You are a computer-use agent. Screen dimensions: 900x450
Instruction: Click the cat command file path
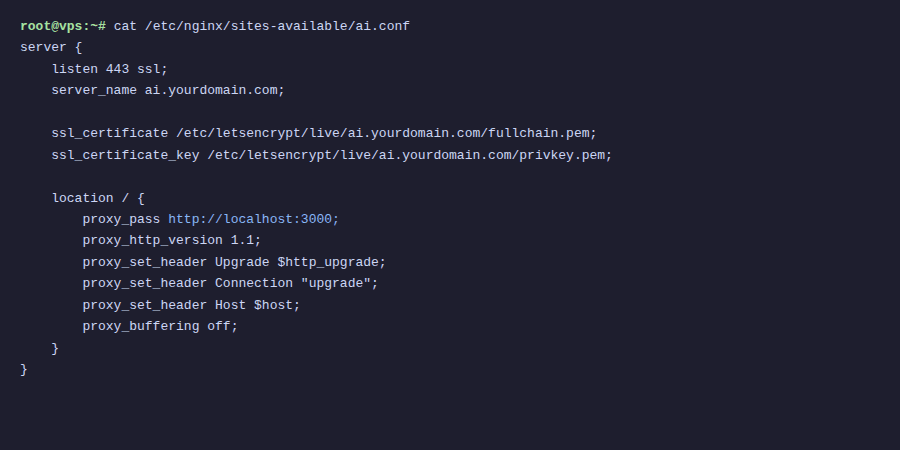(x=277, y=25)
